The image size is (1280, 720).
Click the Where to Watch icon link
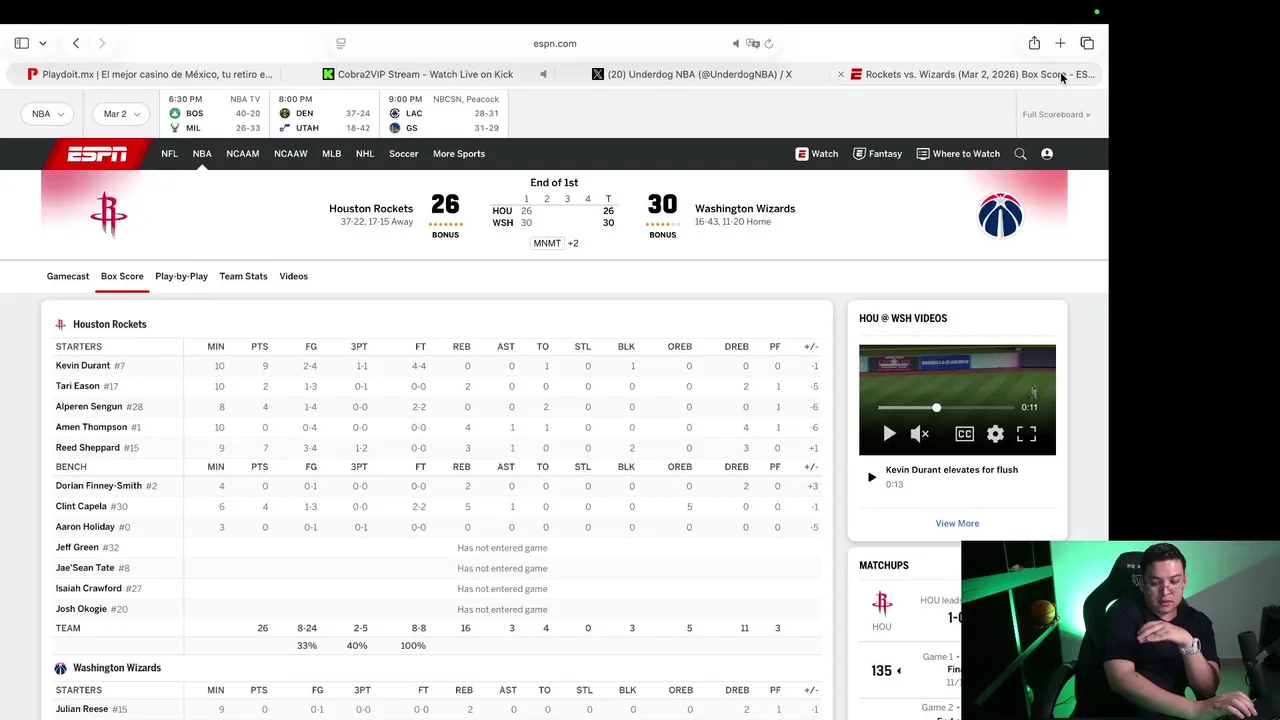[958, 154]
